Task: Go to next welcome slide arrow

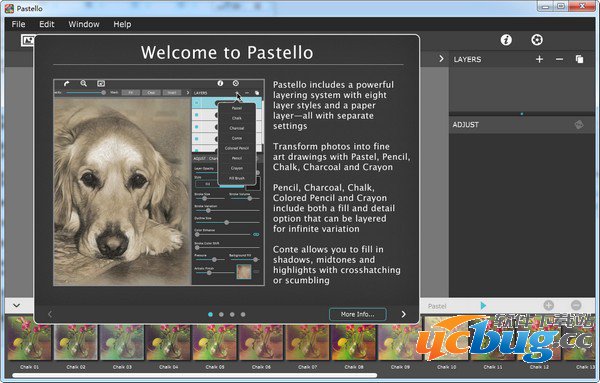Action: [403, 314]
